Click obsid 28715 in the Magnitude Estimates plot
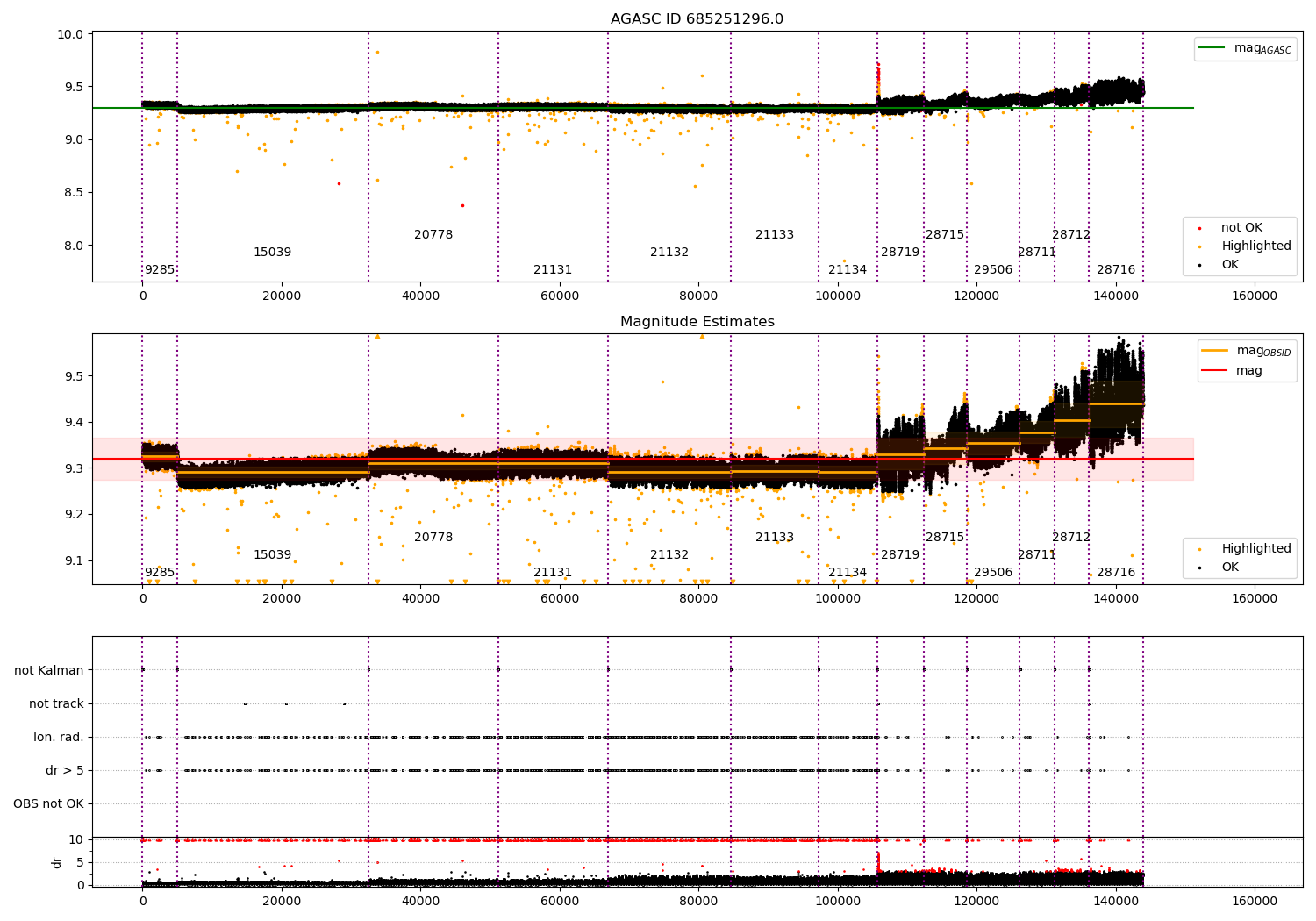 click(x=945, y=538)
